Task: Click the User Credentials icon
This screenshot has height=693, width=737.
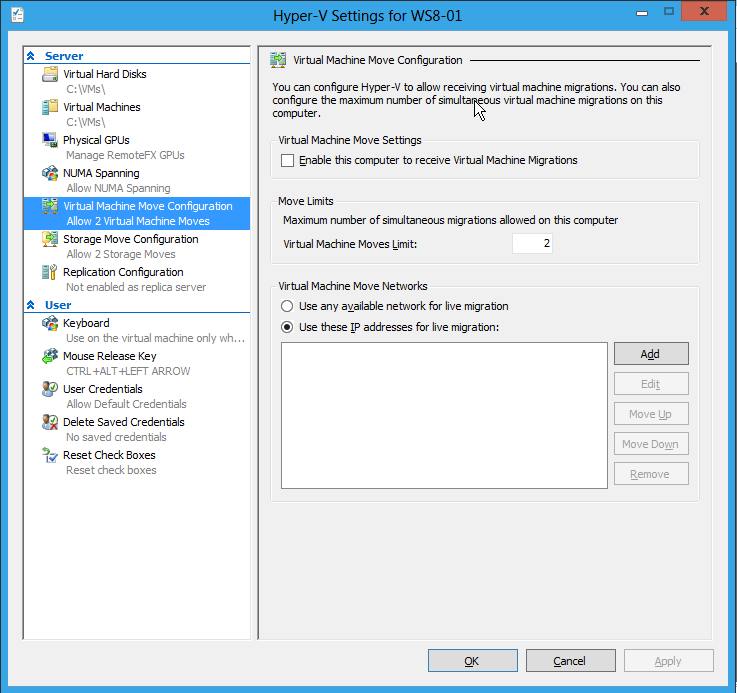Action: 50,389
